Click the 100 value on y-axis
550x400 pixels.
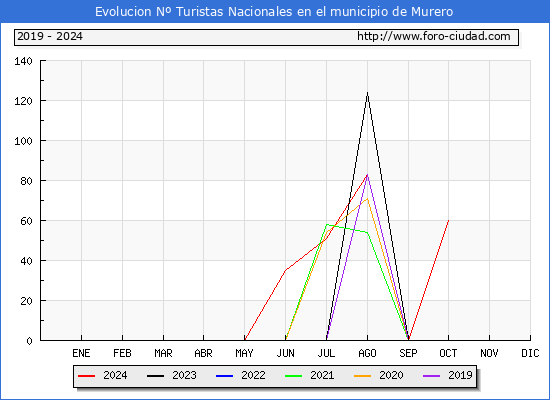(23, 141)
